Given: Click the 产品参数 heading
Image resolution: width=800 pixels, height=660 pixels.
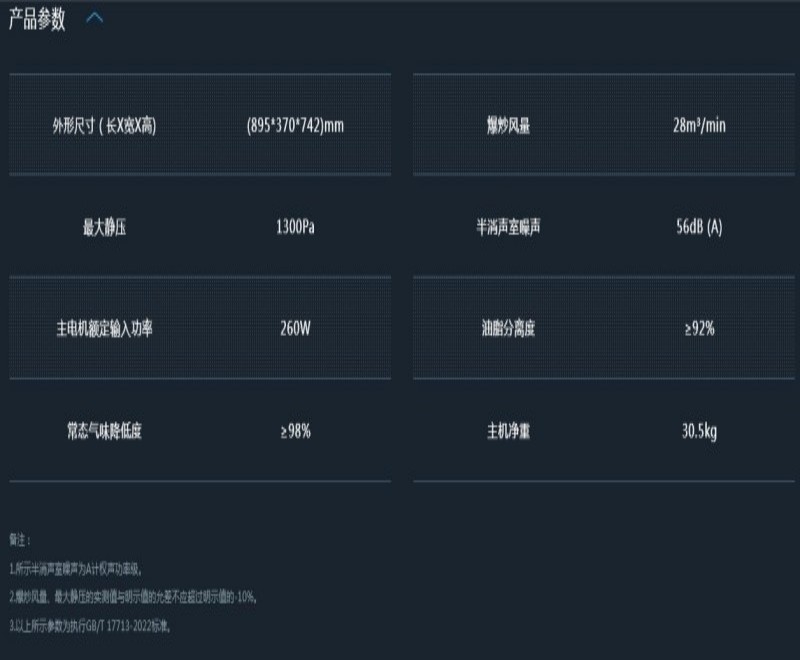Looking at the screenshot, I should pyautogui.click(x=37, y=19).
